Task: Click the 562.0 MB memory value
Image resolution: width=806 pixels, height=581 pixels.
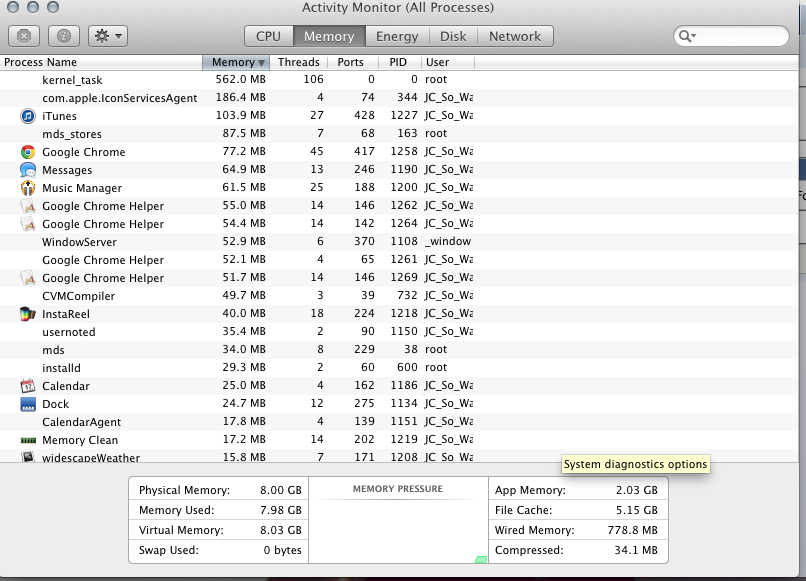Action: [x=241, y=79]
